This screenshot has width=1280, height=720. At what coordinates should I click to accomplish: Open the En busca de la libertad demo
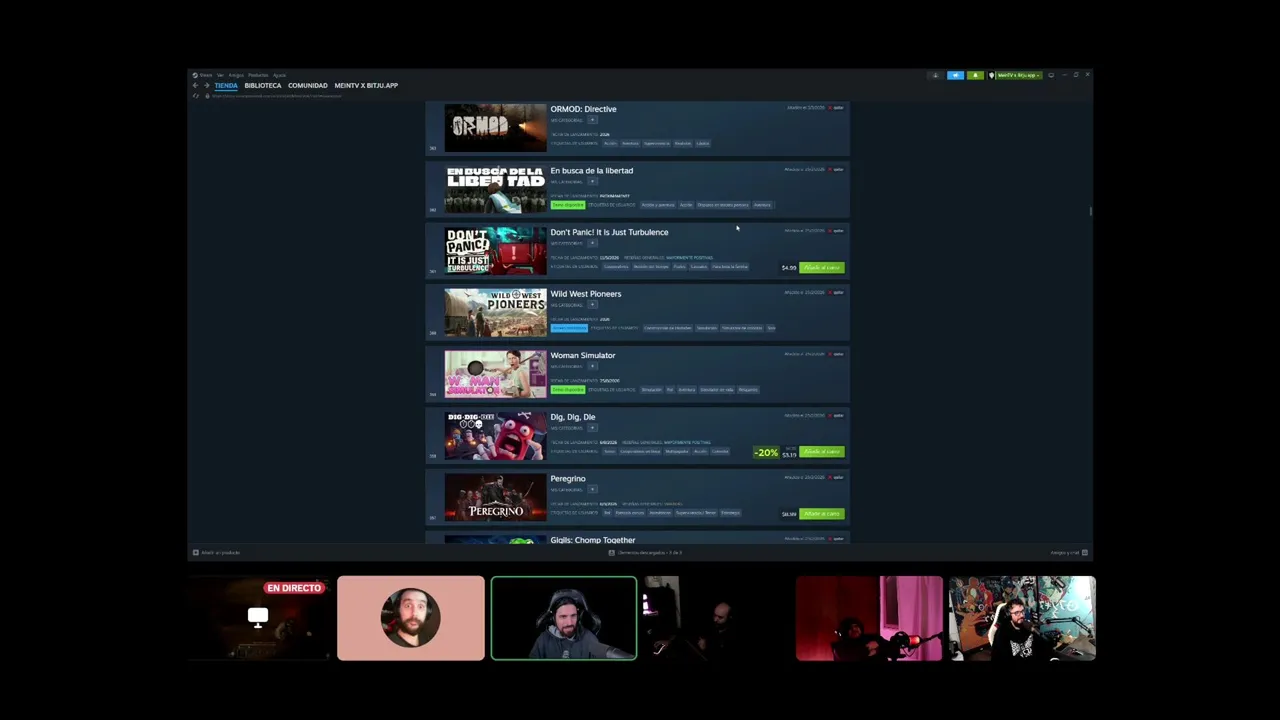coord(567,205)
